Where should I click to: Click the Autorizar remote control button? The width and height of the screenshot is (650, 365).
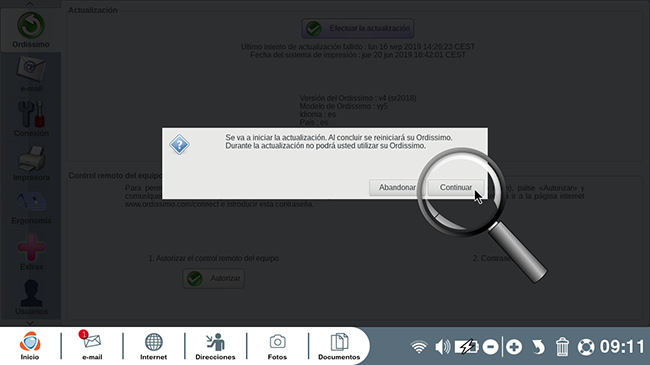(x=213, y=278)
